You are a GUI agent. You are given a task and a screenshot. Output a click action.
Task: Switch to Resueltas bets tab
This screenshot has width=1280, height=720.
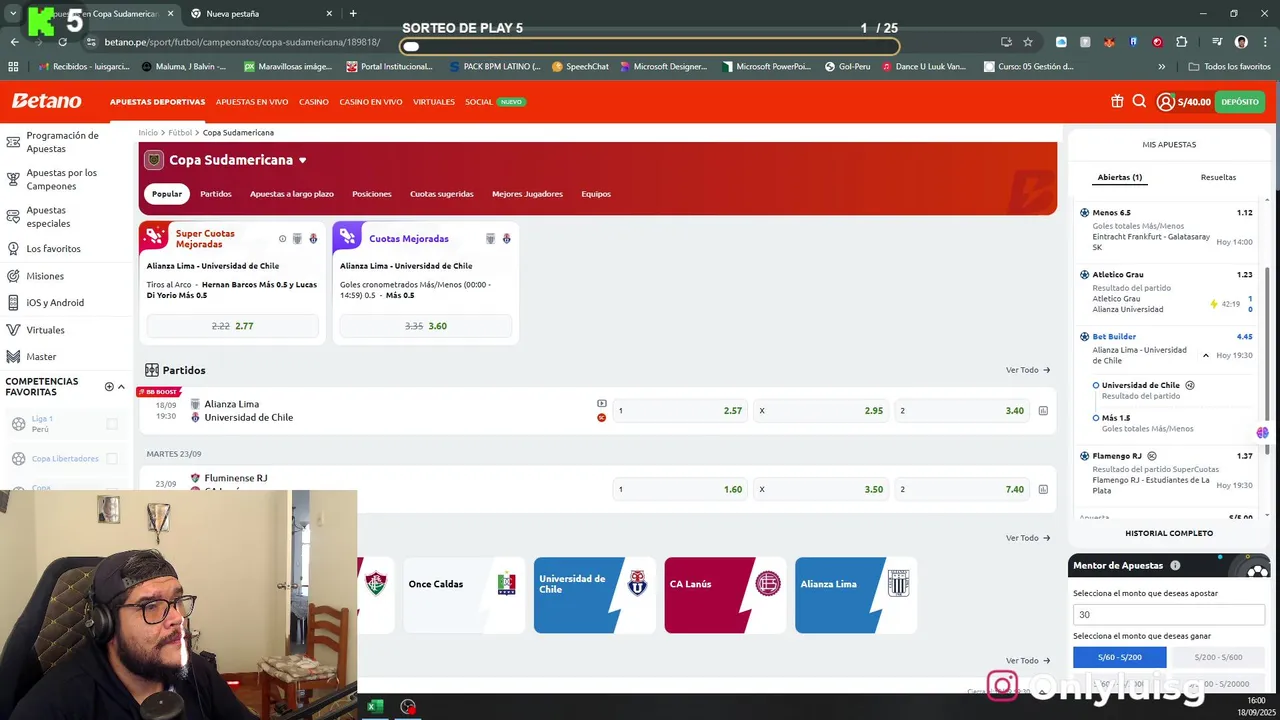pos(1218,177)
